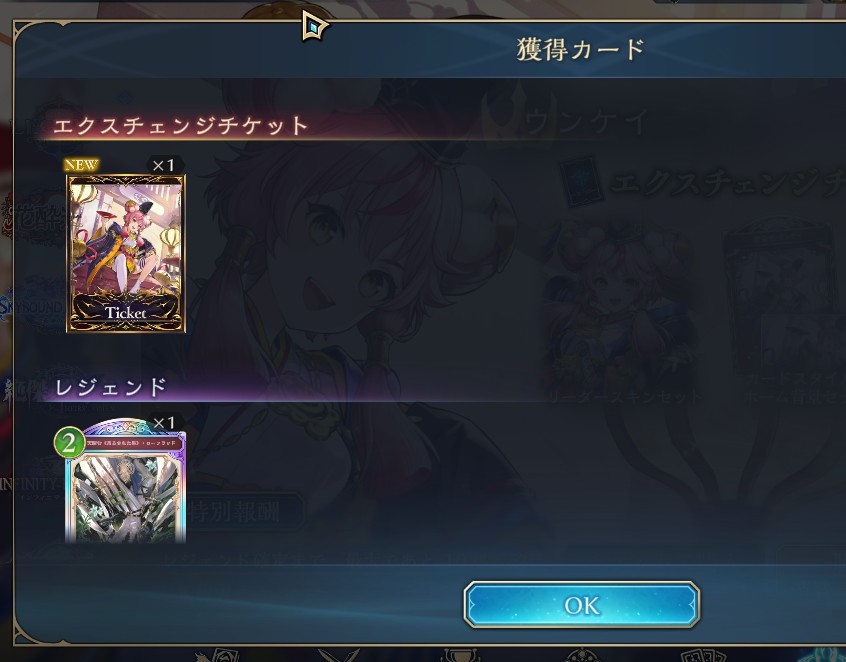Click the Ticket label on the ticket card
Viewport: 846px width, 662px height.
click(125, 312)
